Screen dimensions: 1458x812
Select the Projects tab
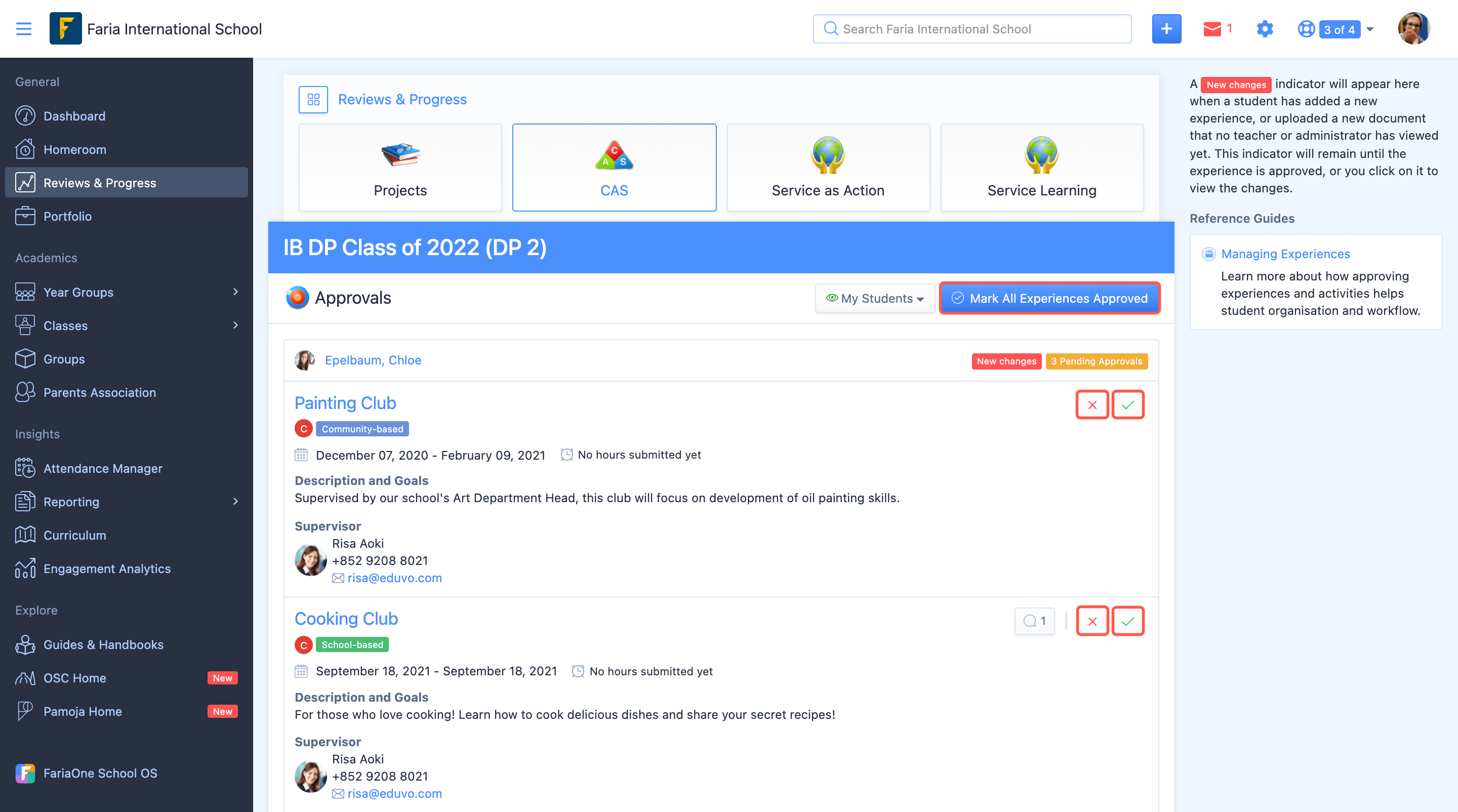pyautogui.click(x=400, y=168)
